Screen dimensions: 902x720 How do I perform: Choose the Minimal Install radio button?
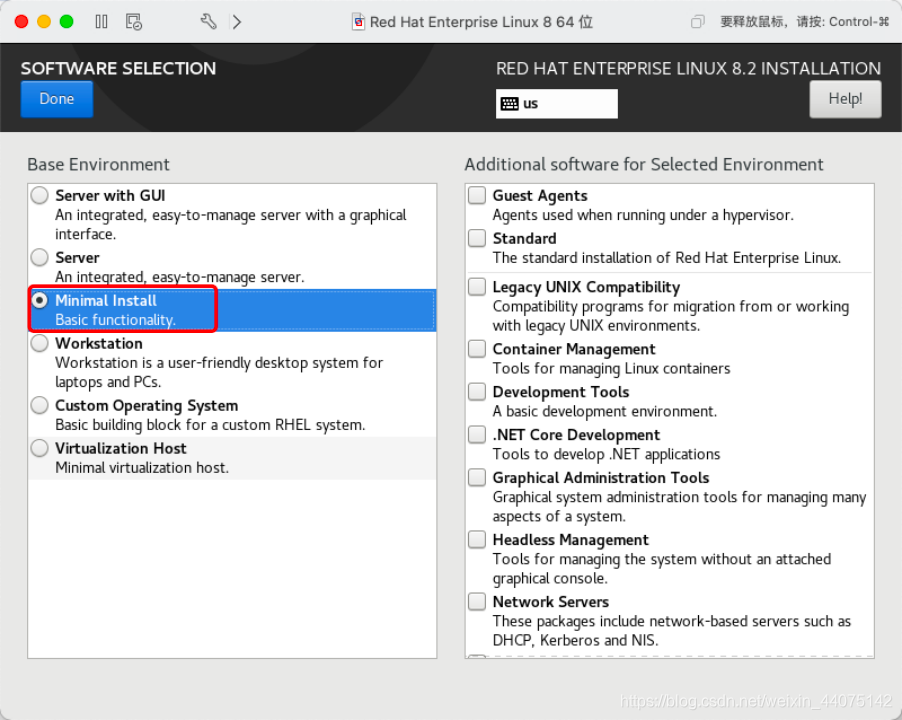pos(40,300)
